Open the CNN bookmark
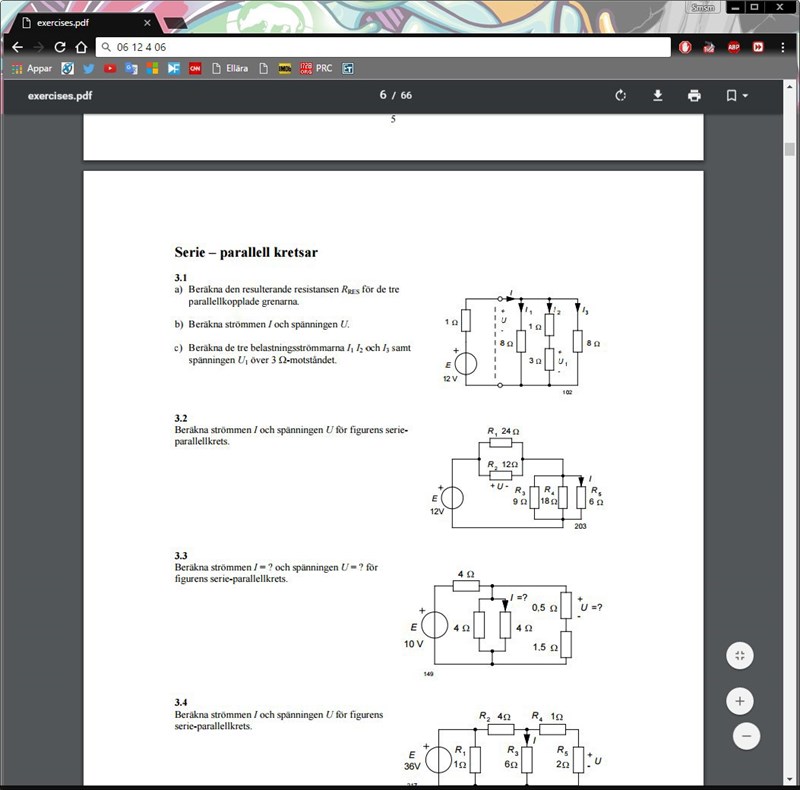 195,69
